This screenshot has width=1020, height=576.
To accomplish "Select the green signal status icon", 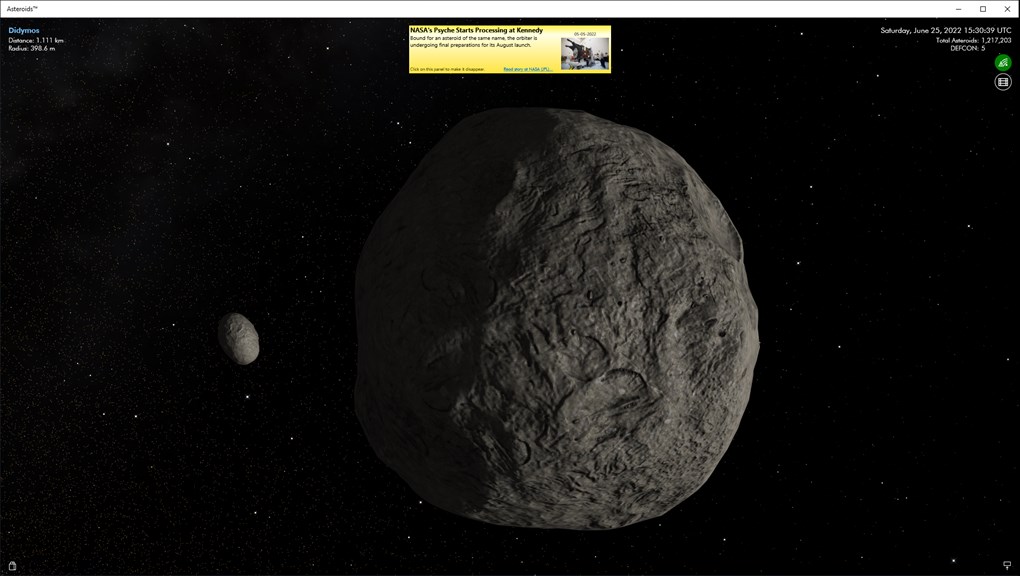I will pos(1002,62).
